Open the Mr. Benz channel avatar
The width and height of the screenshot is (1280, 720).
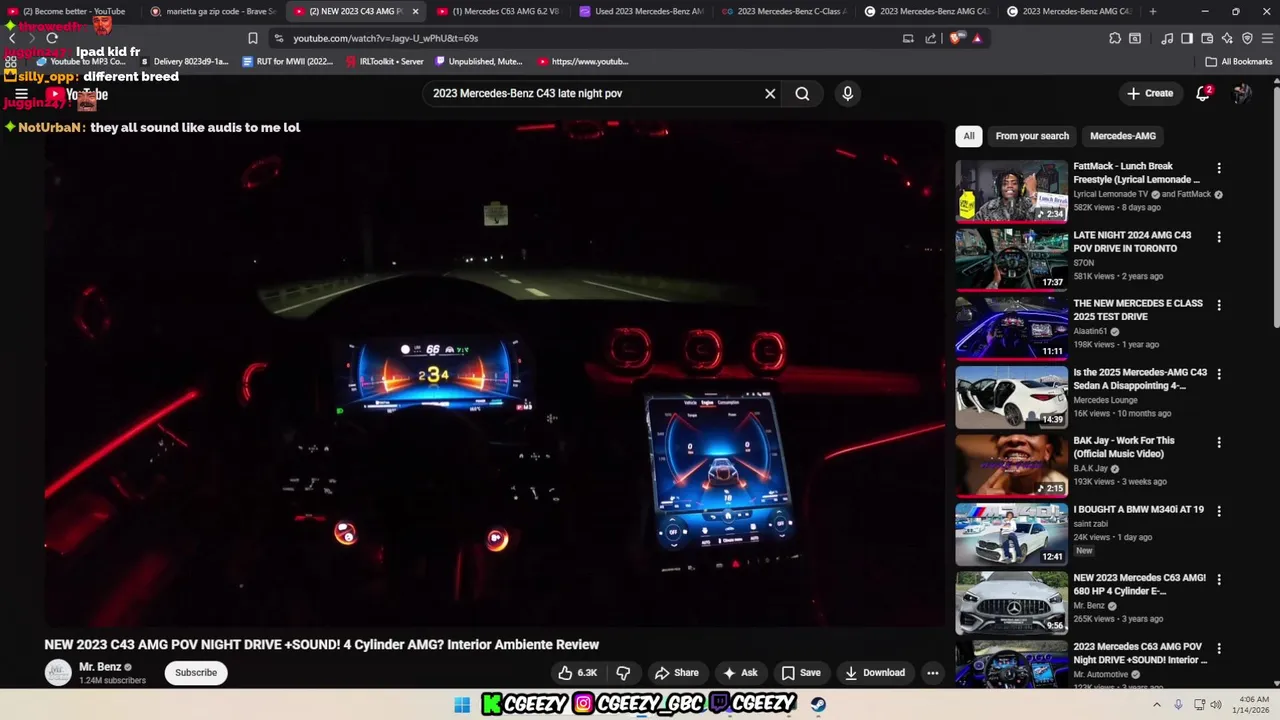58,673
